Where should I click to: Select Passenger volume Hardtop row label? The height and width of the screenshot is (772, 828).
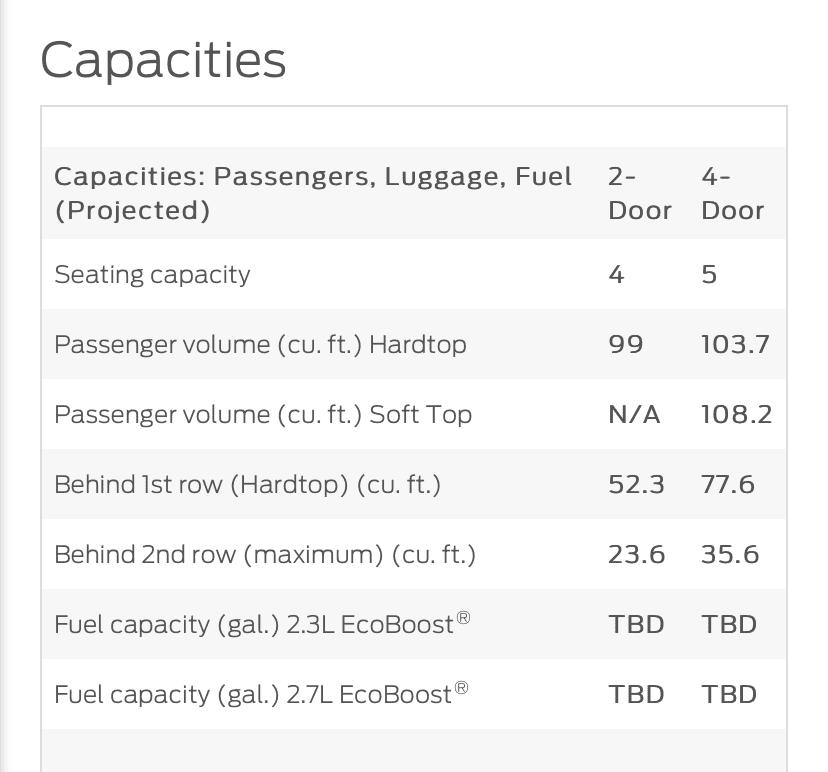click(x=260, y=345)
